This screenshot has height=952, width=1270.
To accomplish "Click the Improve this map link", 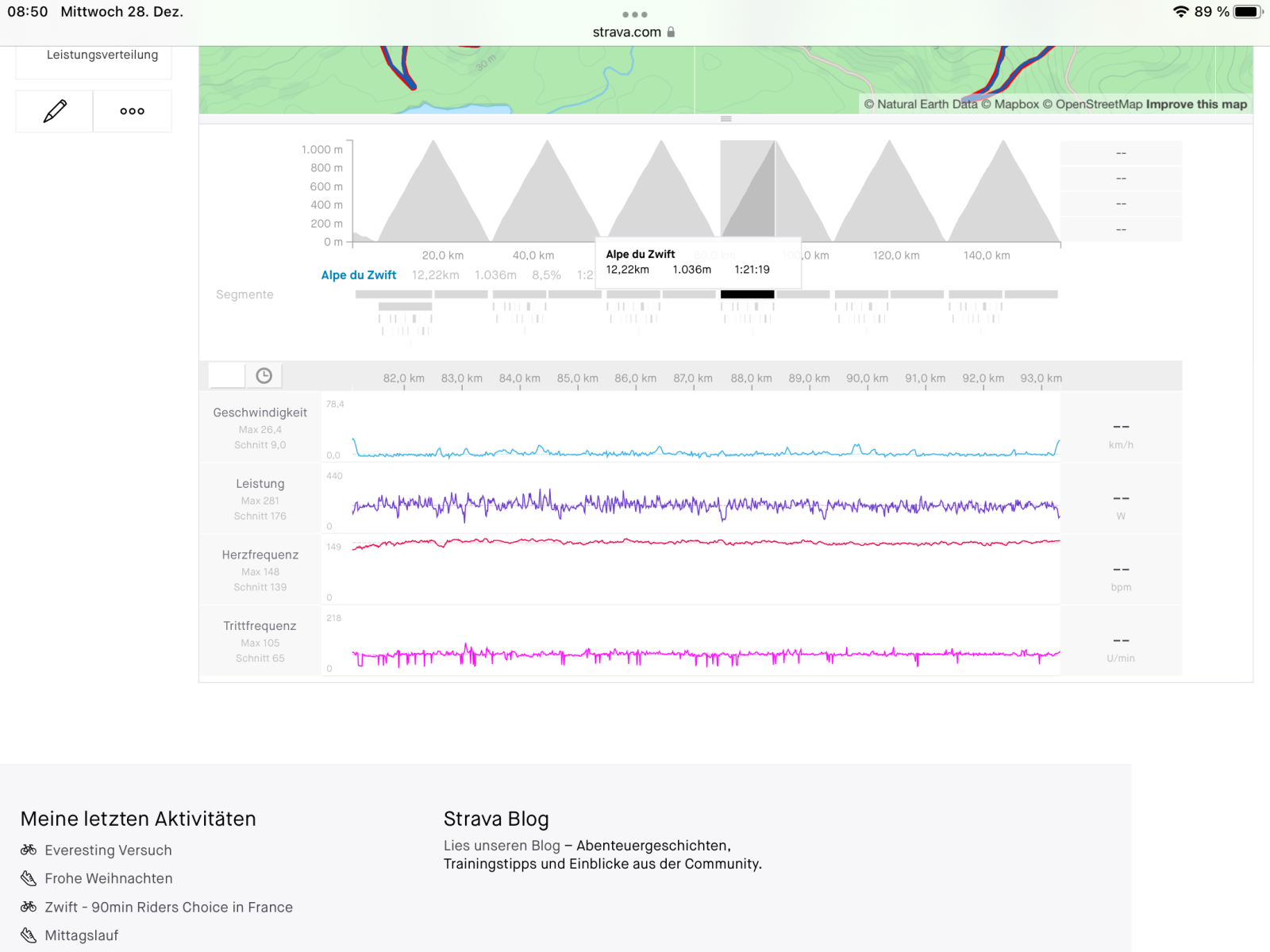I will [1196, 104].
